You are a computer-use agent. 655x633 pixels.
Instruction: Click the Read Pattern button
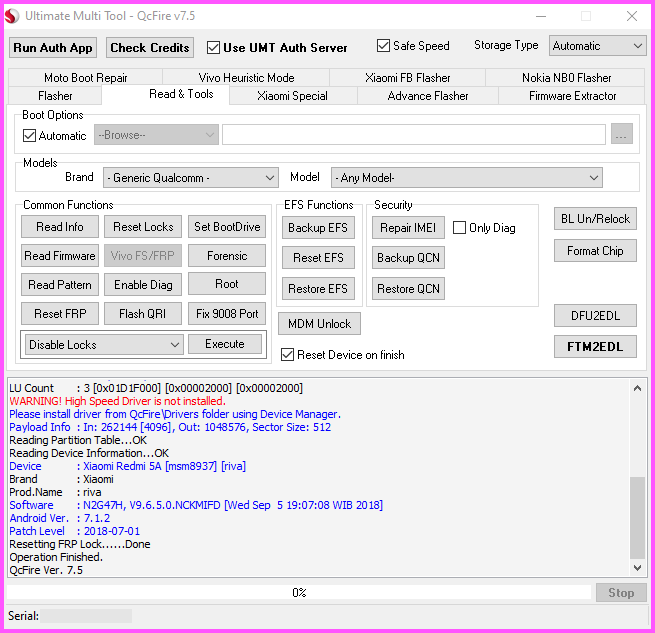(60, 285)
